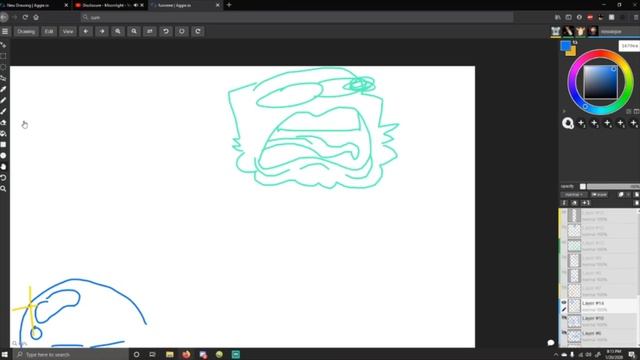Open Firefox from taskbar

click(x=186, y=354)
